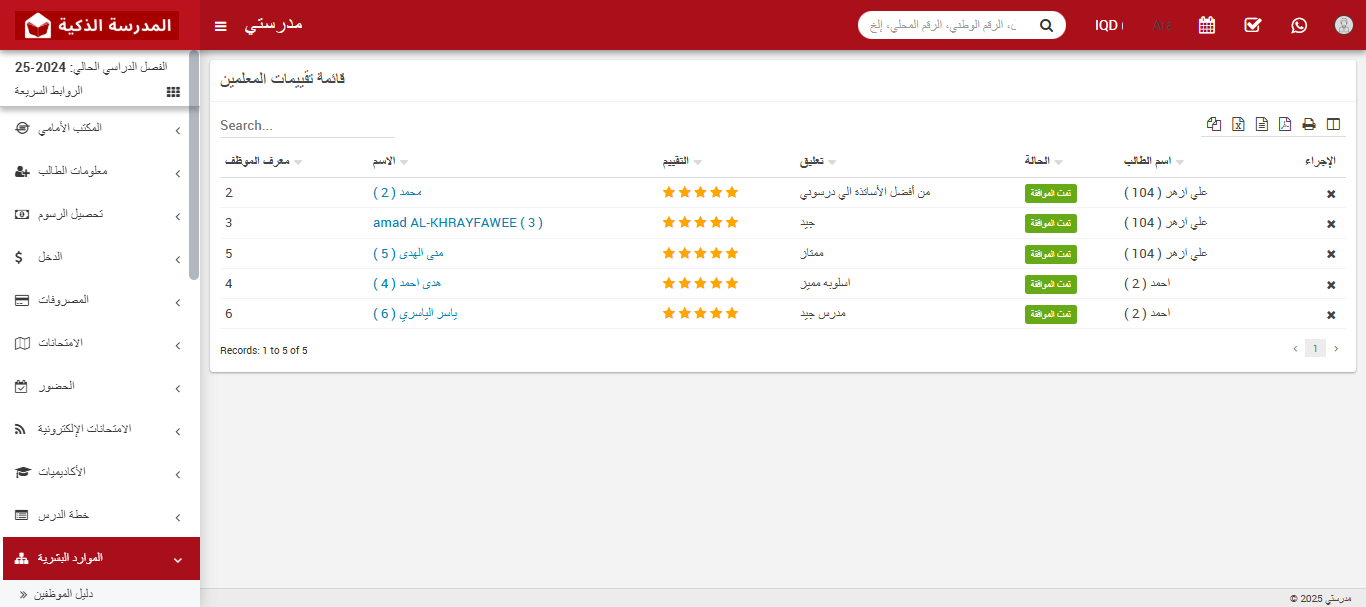1366x607 pixels.
Task: Expand the تحصيل الرسوم sidebar section
Action: [x=100, y=214]
